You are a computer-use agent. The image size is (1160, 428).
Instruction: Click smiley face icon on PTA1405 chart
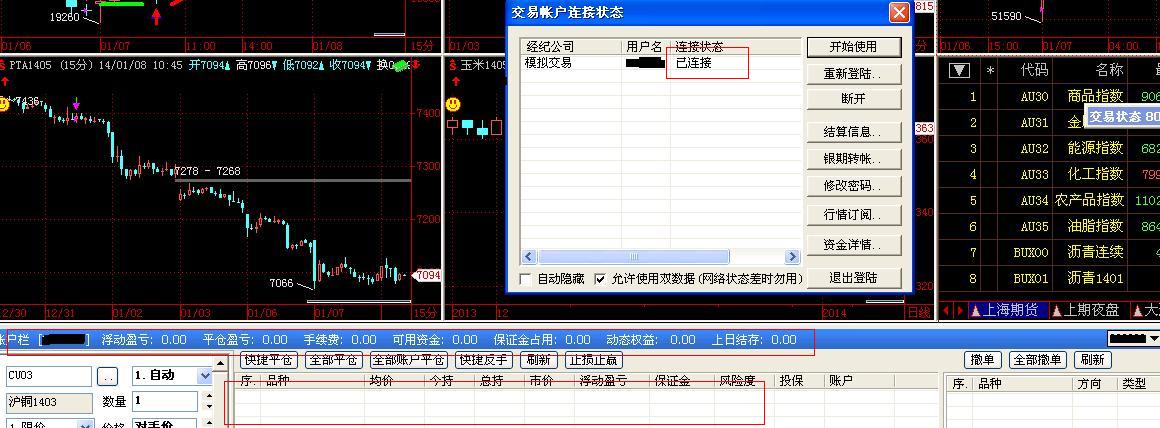click(x=4, y=103)
